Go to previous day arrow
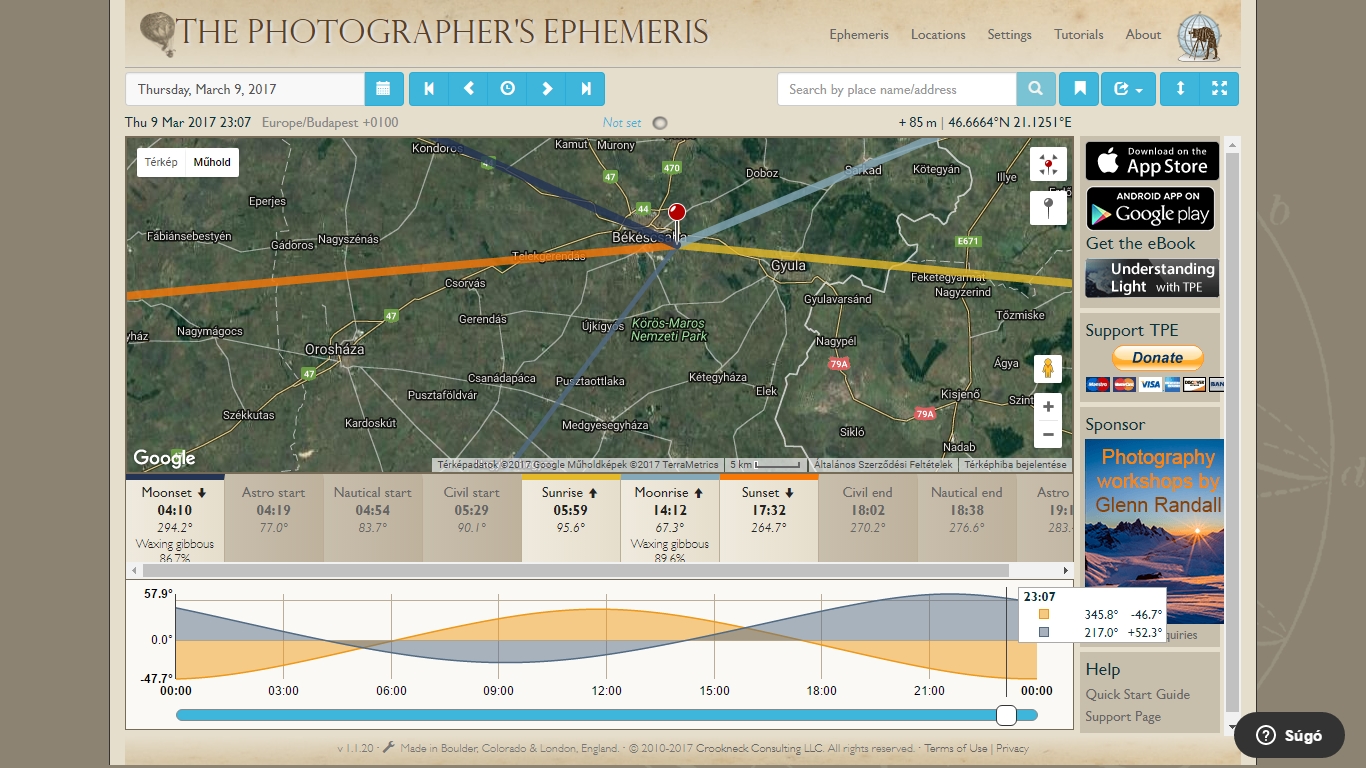Viewport: 1366px width, 768px height. 468,89
